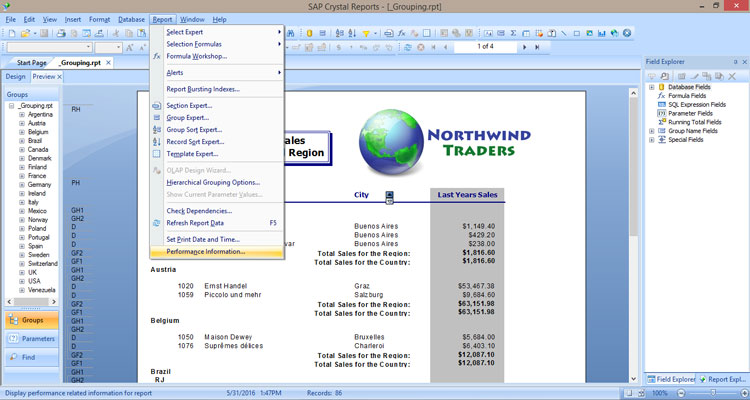The width and height of the screenshot is (750, 400).
Task: Click Performance Information menu item
Action: [x=217, y=252]
